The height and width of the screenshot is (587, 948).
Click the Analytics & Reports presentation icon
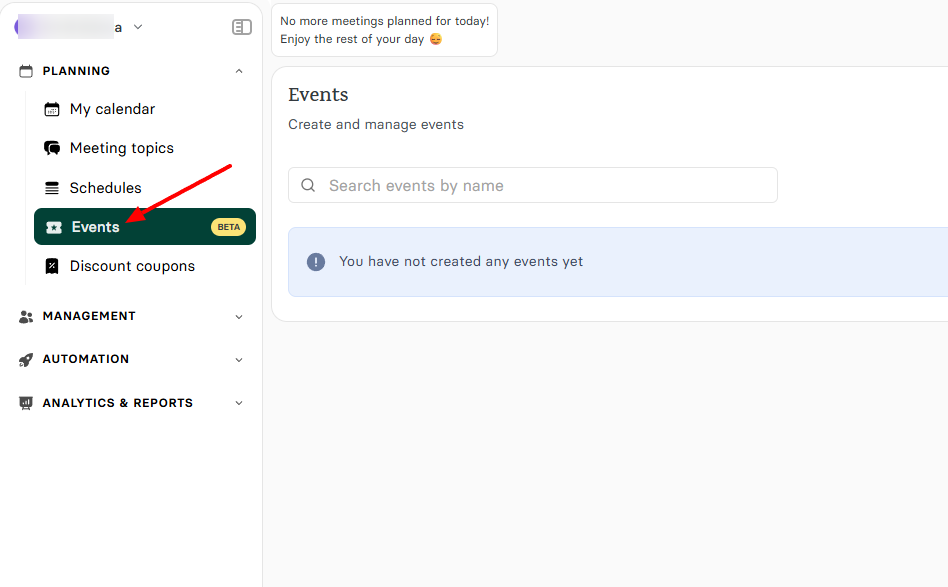24,403
